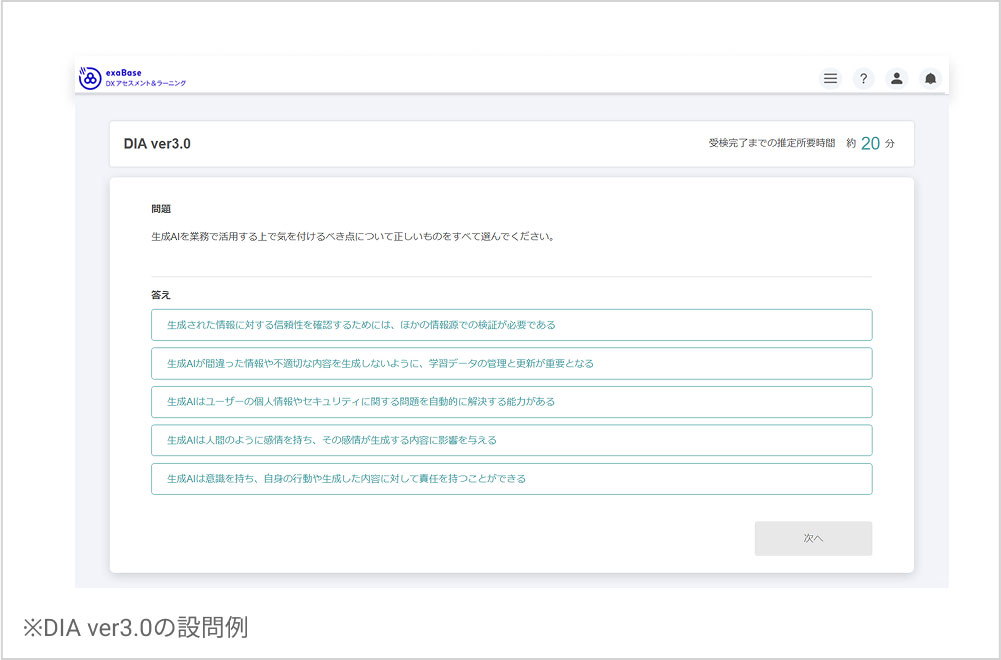Click the exaBase logo icon
The height and width of the screenshot is (660, 1001).
(x=90, y=77)
